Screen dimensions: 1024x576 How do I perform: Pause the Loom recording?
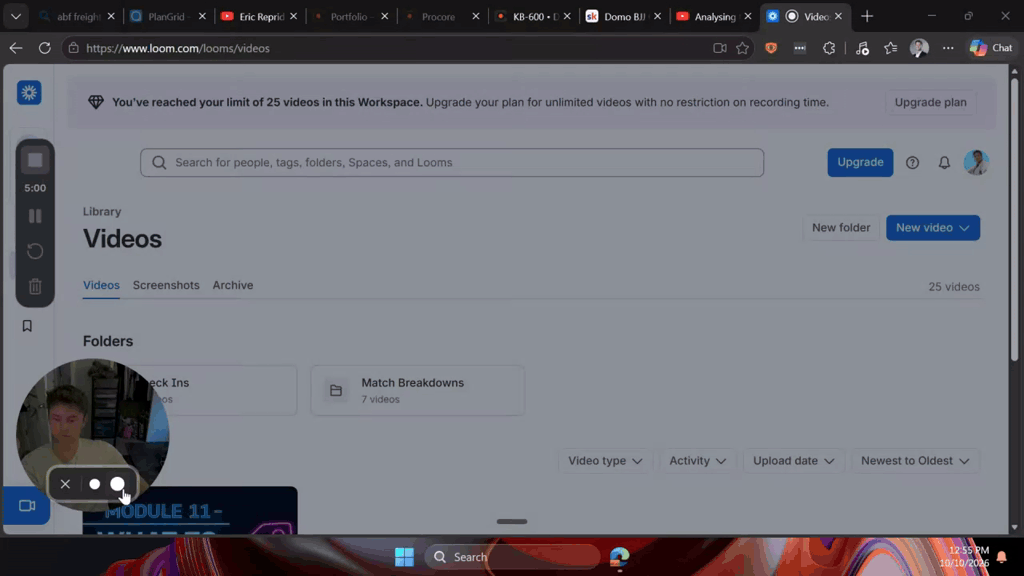35,216
